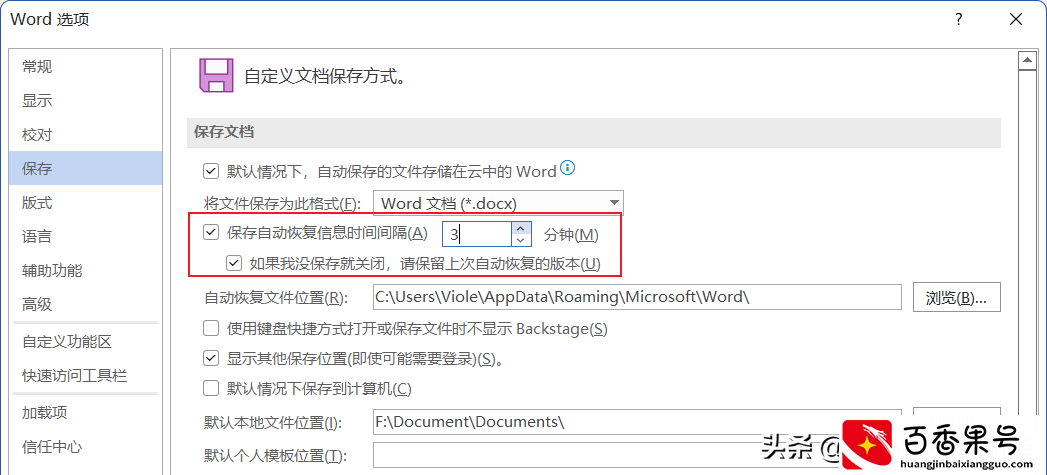Select 常规 category in sidebar
Viewport: 1047px width, 475px height.
85,66
